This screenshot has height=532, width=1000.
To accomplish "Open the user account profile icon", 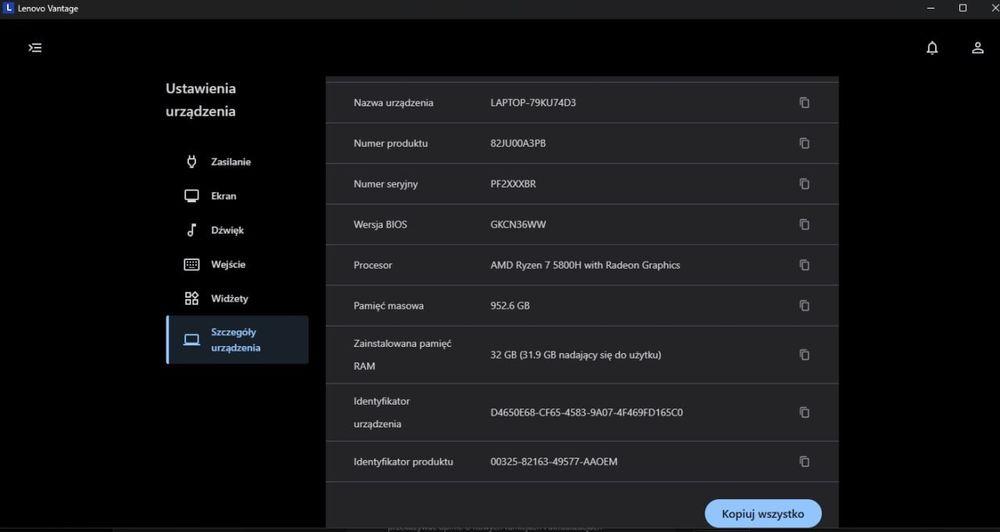I will 977,48.
